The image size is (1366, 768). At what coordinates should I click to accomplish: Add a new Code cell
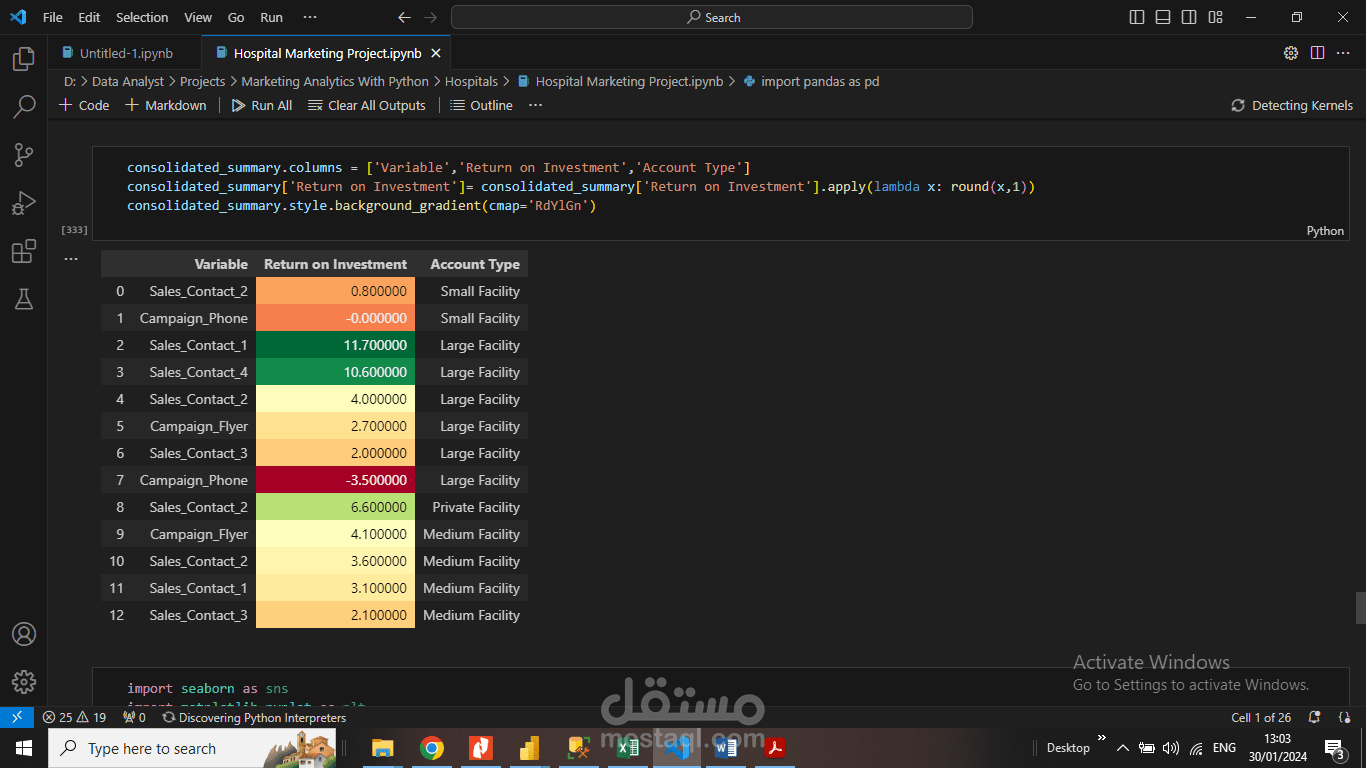pos(84,105)
